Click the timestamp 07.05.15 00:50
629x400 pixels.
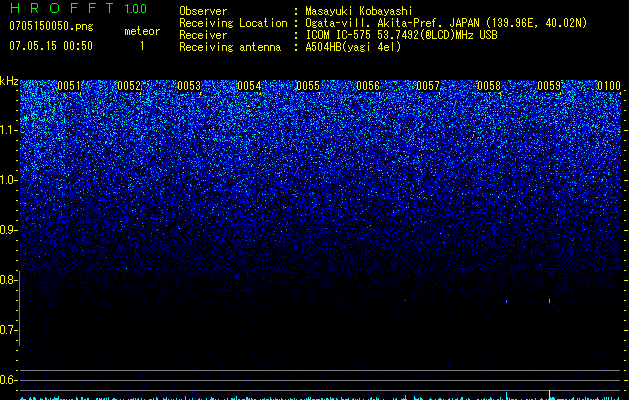pos(51,46)
